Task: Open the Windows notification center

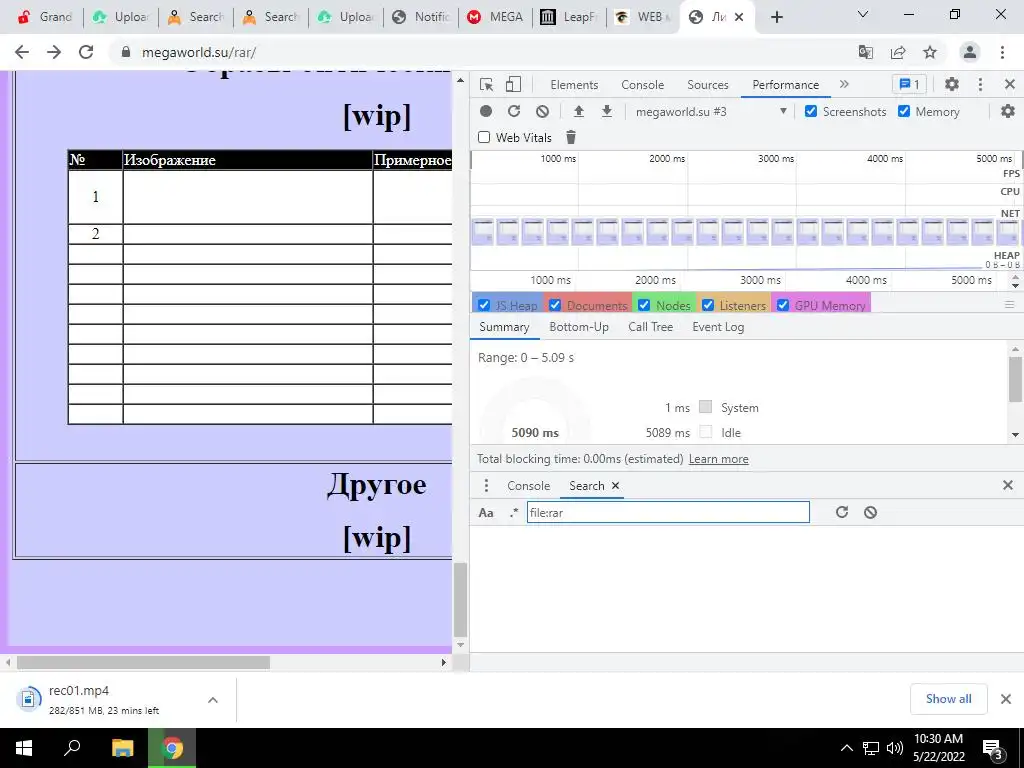Action: (993, 749)
